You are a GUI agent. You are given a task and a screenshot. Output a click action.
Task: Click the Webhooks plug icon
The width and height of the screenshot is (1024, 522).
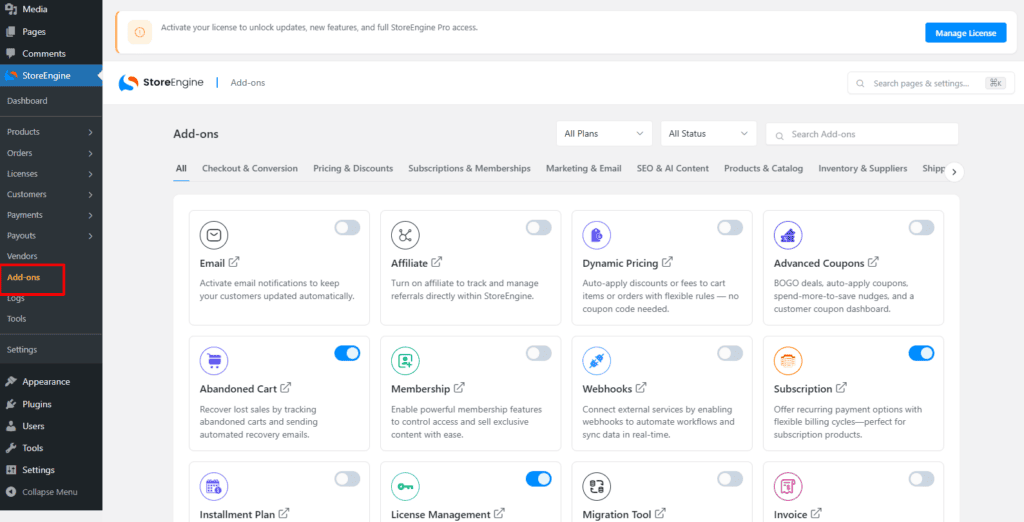point(596,361)
